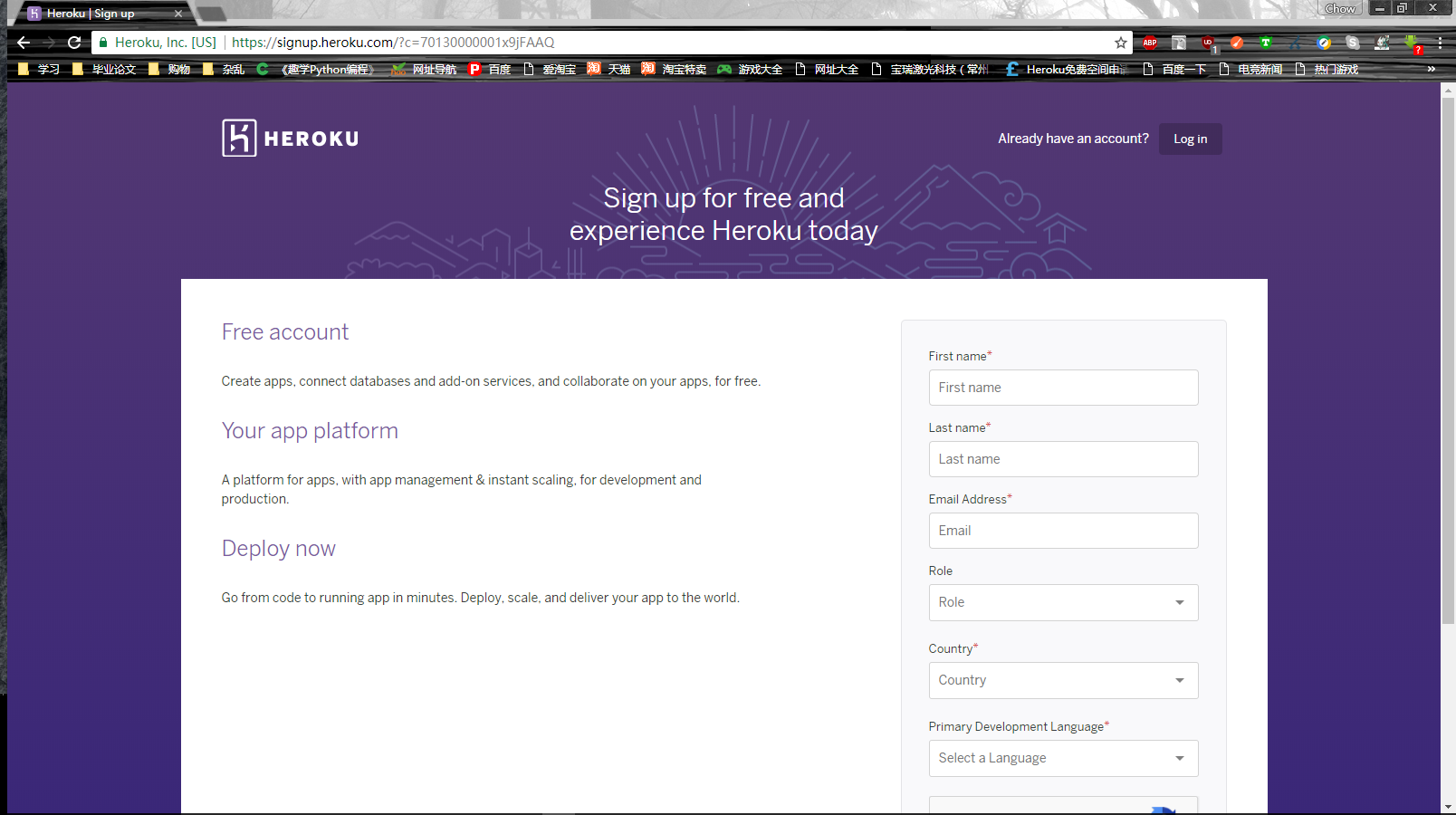The width and height of the screenshot is (1456, 815).
Task: Open the Skype extension
Action: point(1353,43)
